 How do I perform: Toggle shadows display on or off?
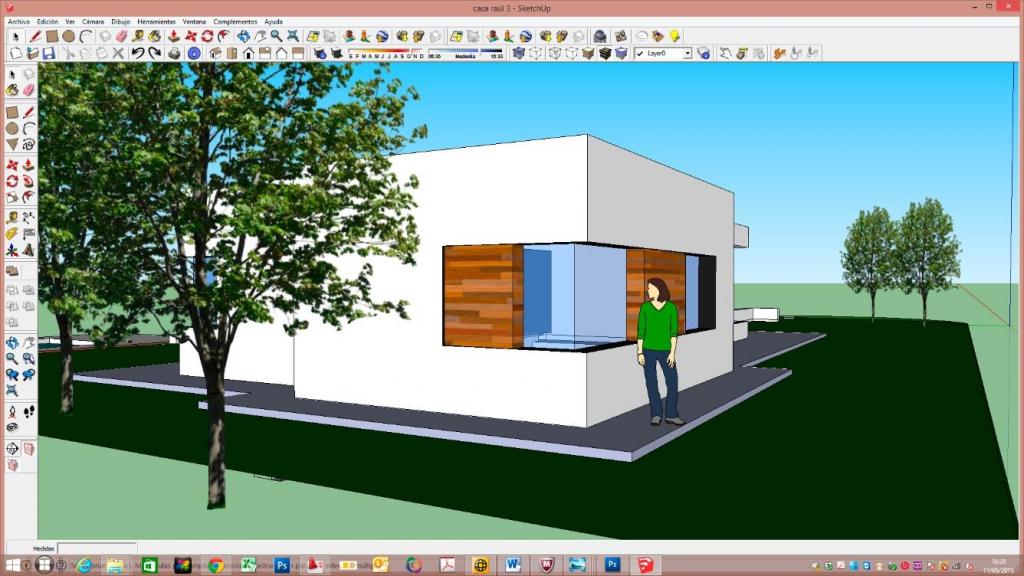tap(321, 53)
